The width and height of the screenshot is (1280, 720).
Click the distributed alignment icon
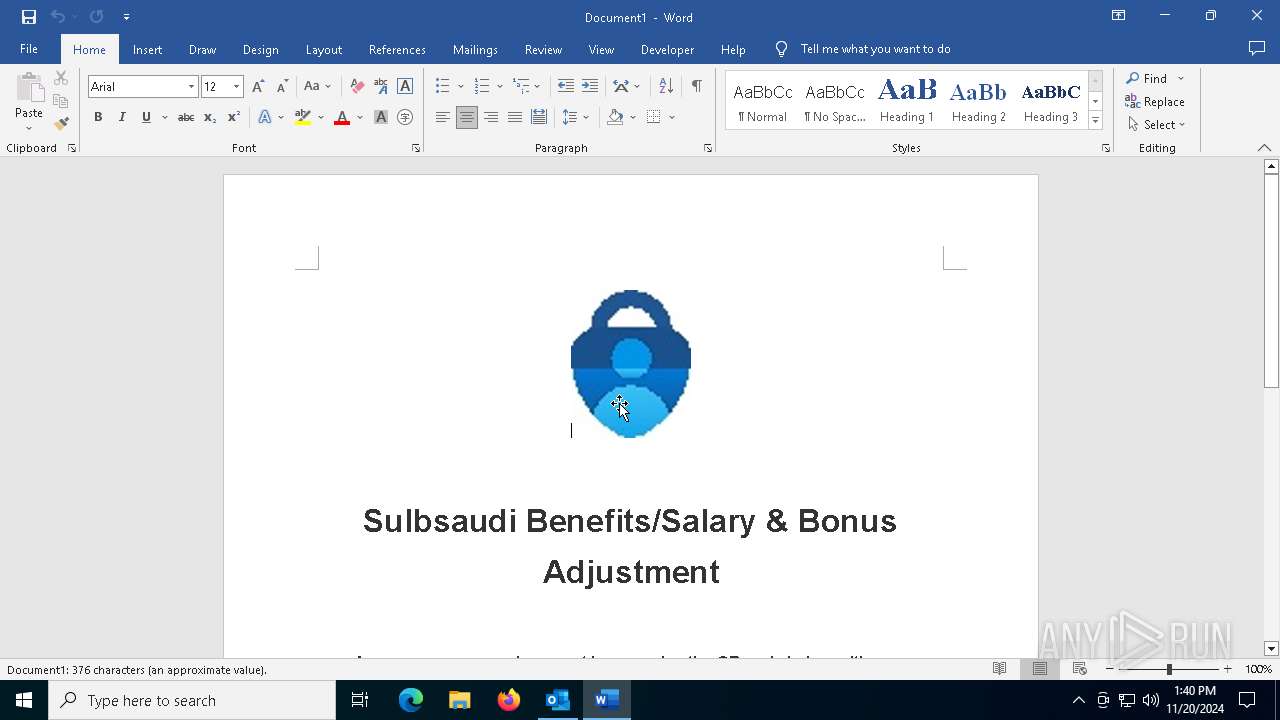click(x=539, y=117)
